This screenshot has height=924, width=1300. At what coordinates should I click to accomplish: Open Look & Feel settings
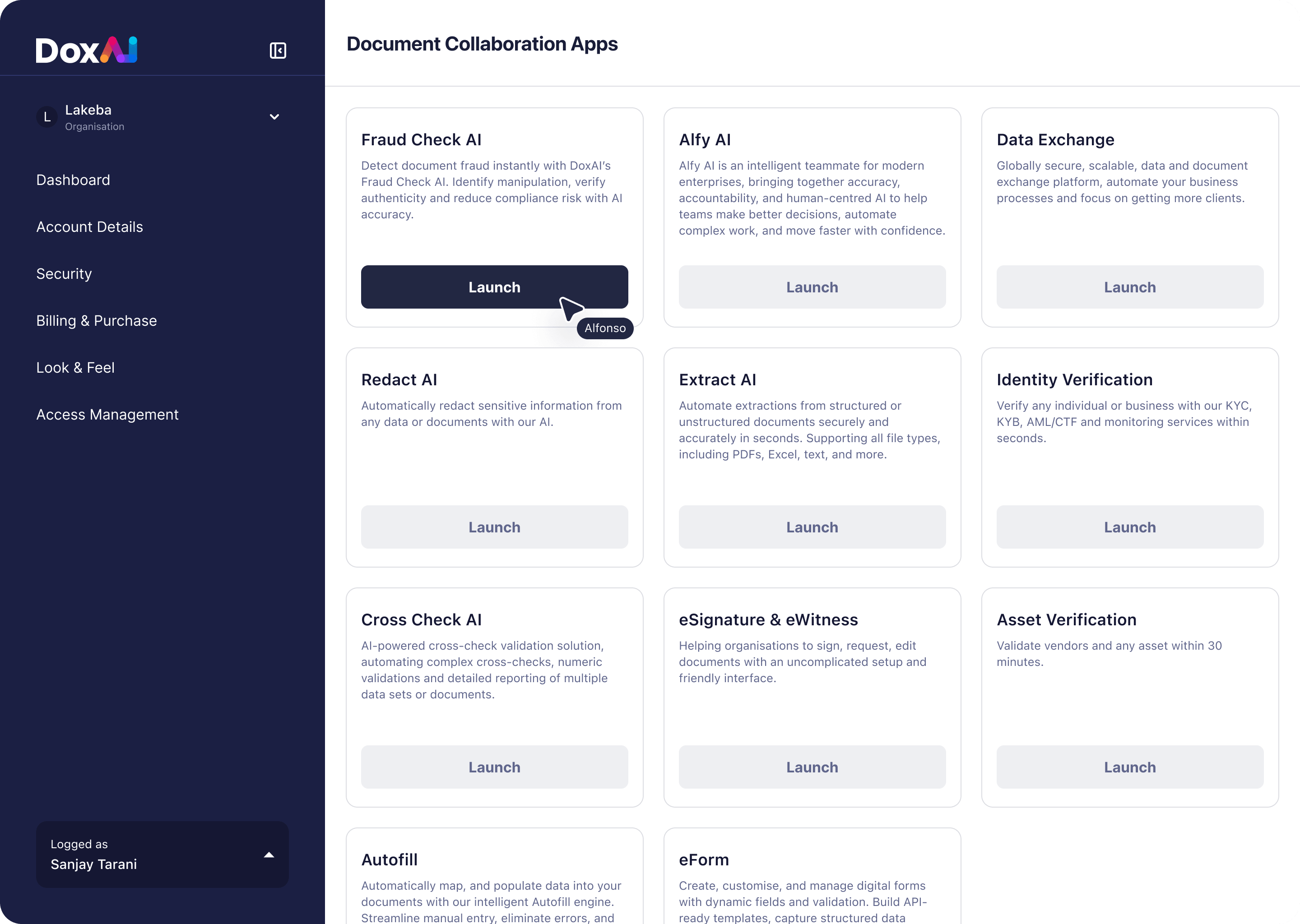click(75, 368)
